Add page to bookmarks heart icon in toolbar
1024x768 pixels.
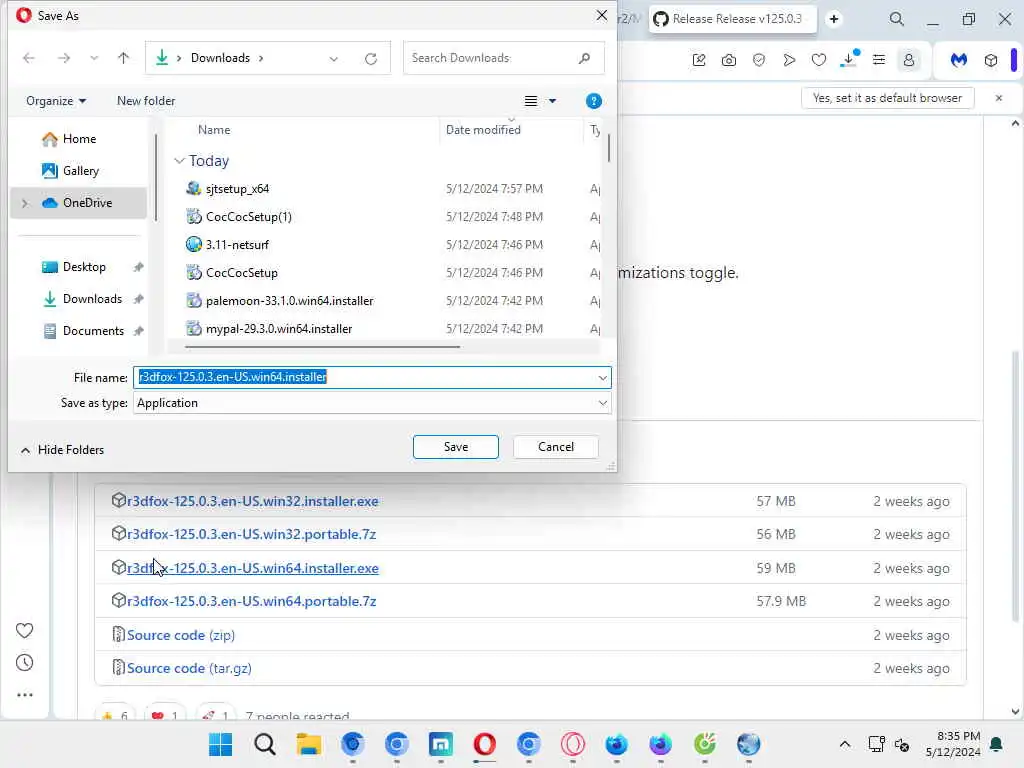pyautogui.click(x=818, y=60)
